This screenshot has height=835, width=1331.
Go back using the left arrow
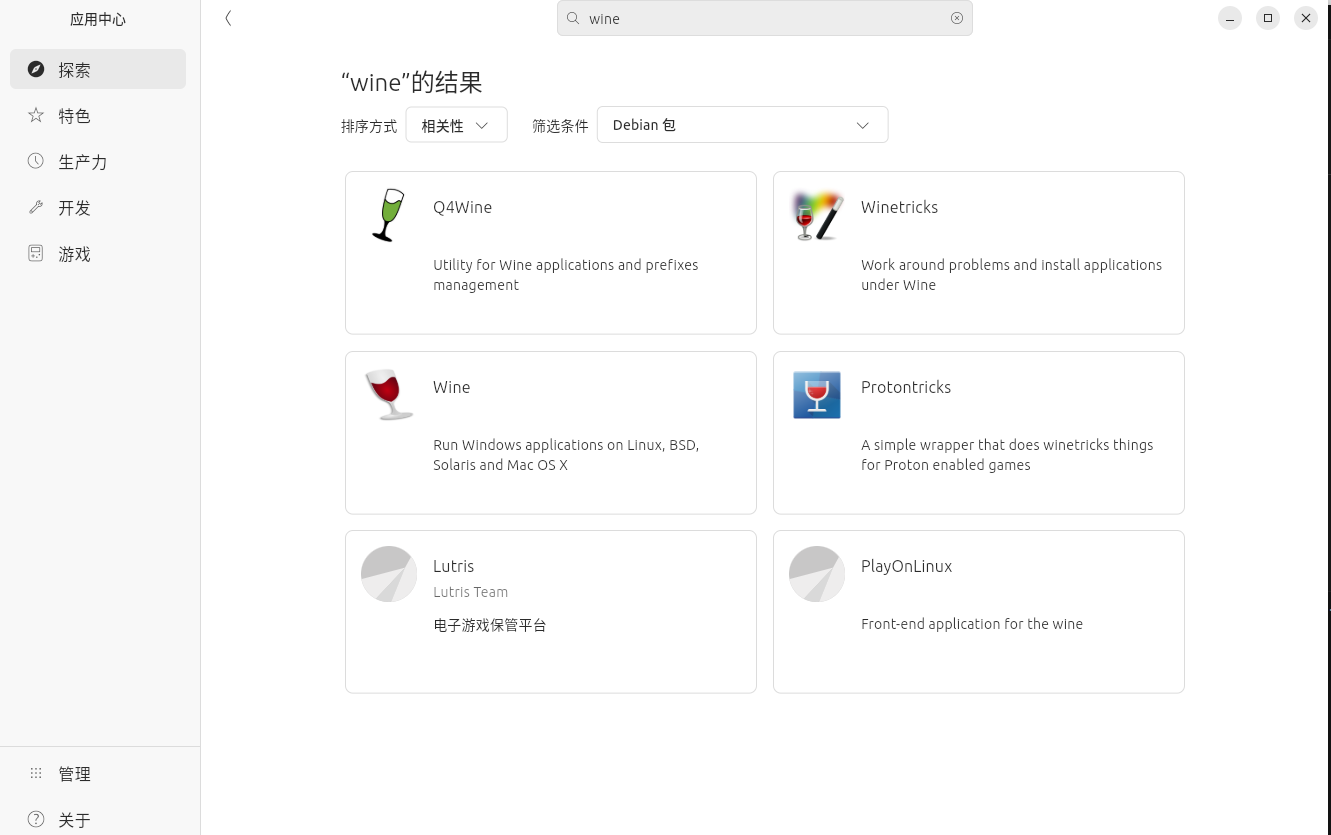tap(228, 18)
